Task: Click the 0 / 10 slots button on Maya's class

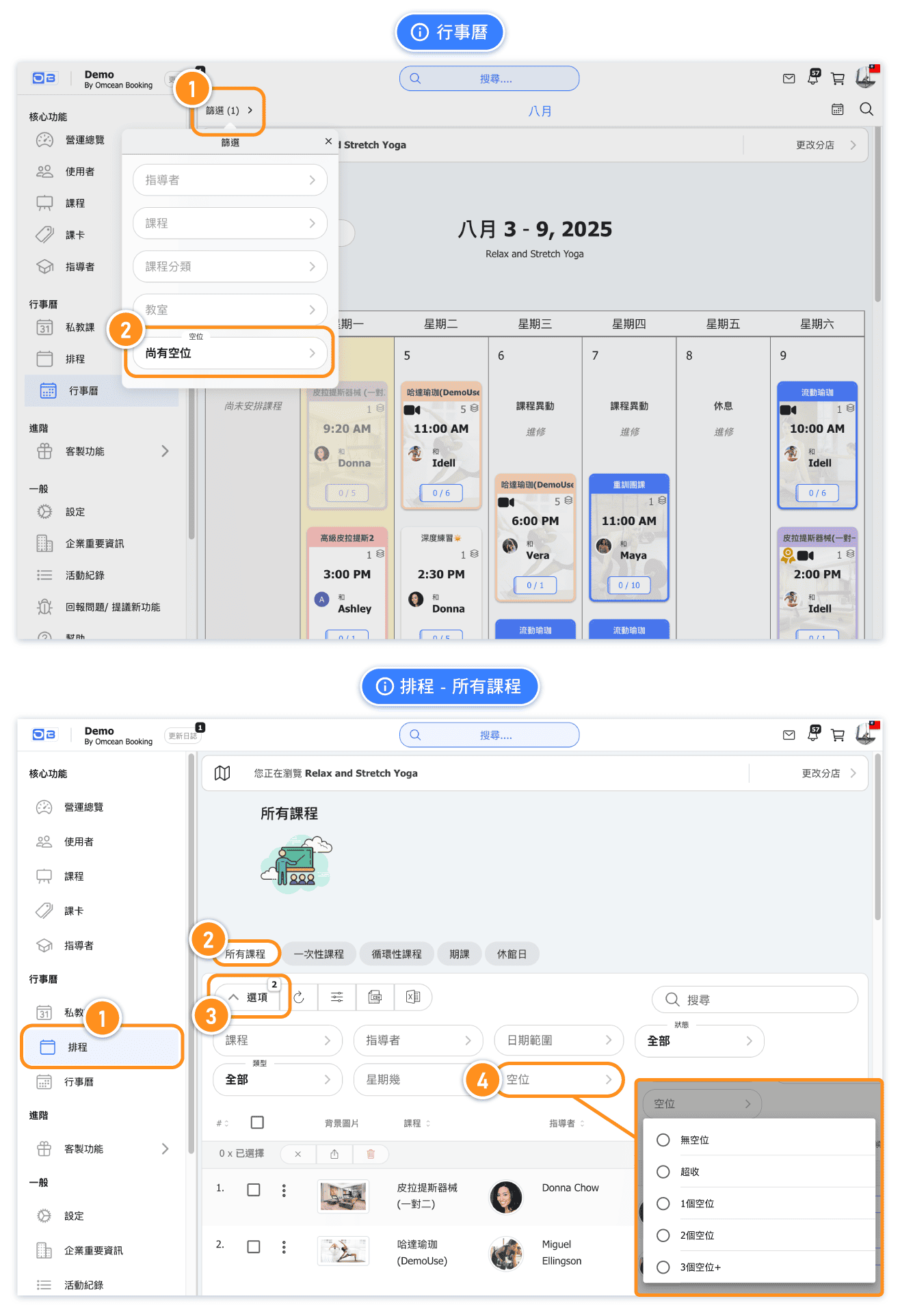Action: pyautogui.click(x=628, y=585)
